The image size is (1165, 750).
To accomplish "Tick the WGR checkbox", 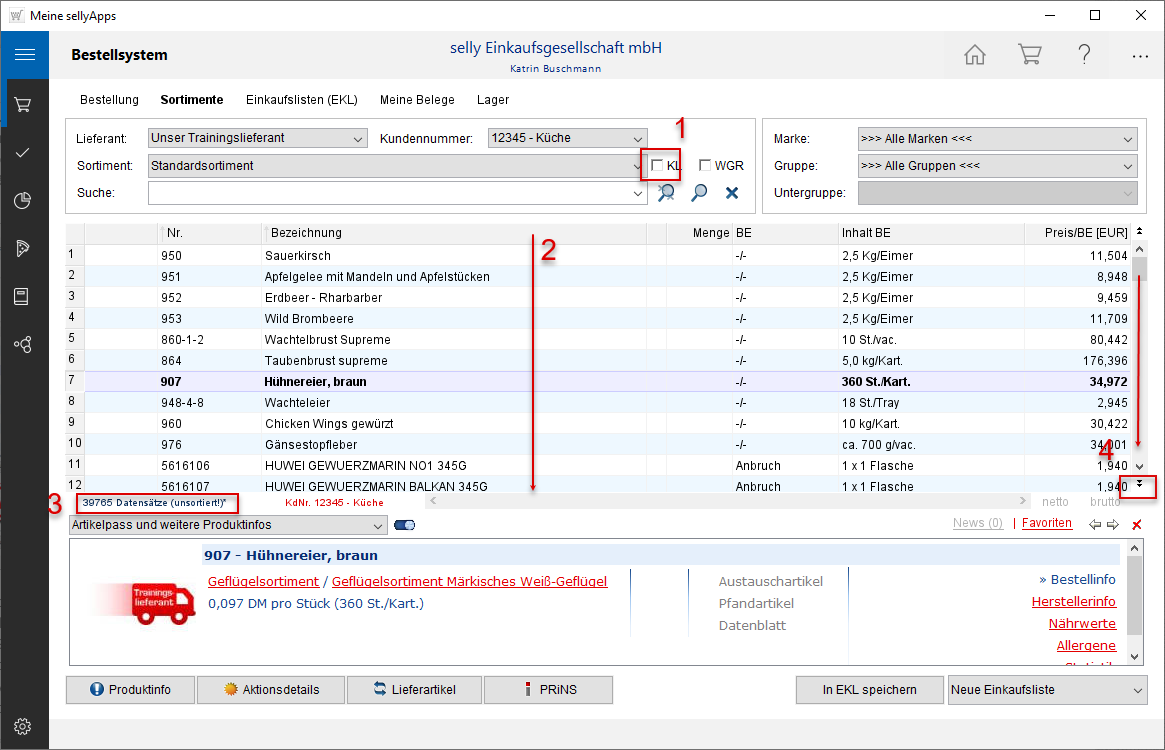I will click(x=705, y=166).
